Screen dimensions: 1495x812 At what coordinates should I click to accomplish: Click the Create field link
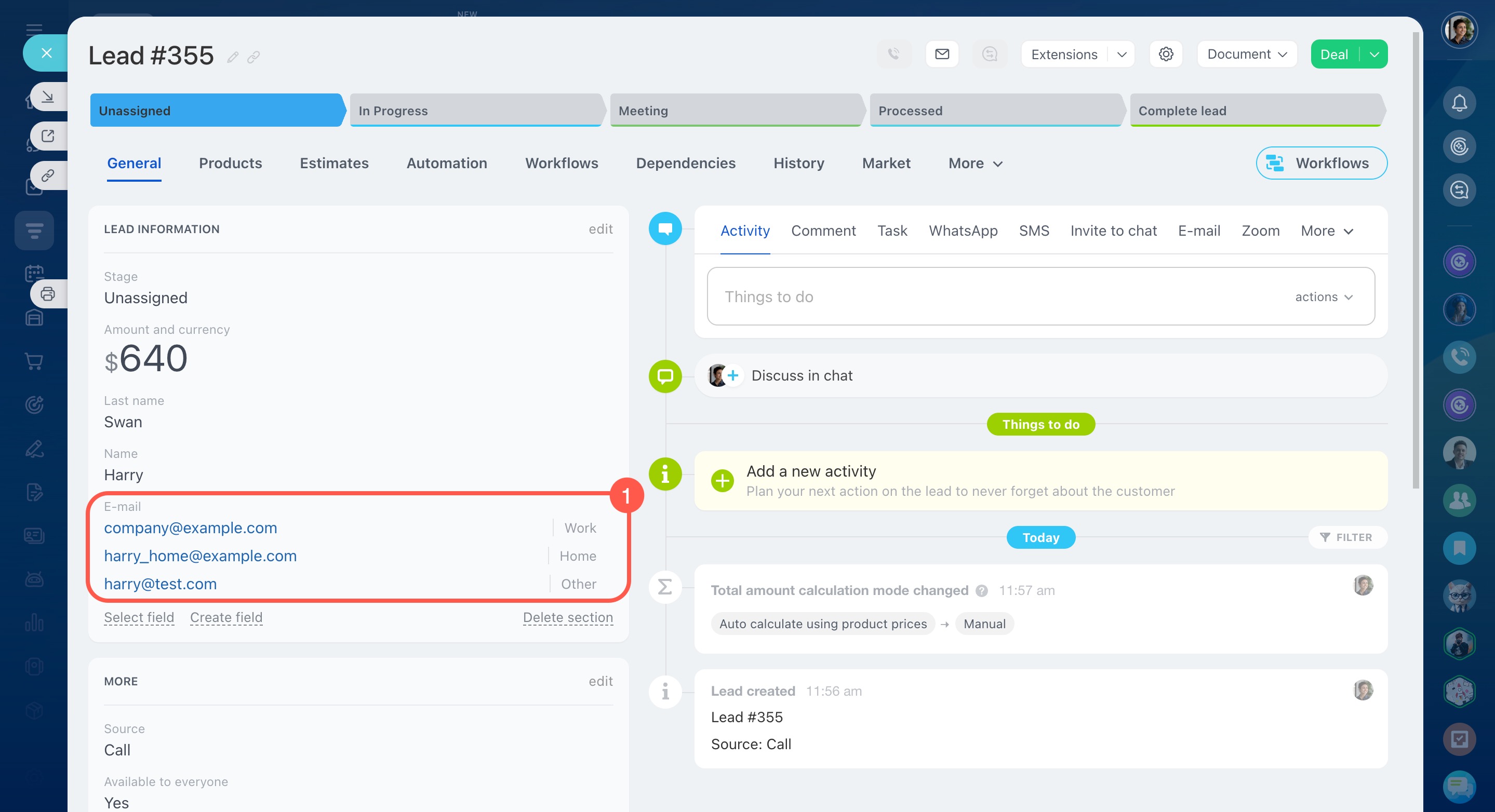226,617
